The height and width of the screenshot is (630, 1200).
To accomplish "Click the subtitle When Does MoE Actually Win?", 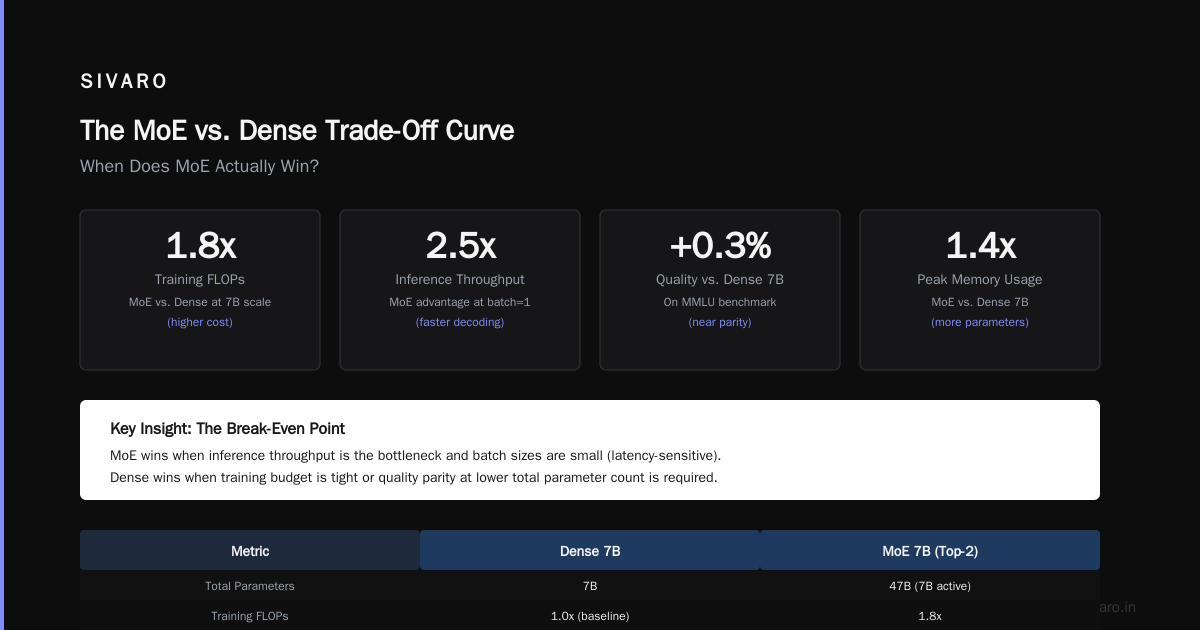I will (199, 166).
